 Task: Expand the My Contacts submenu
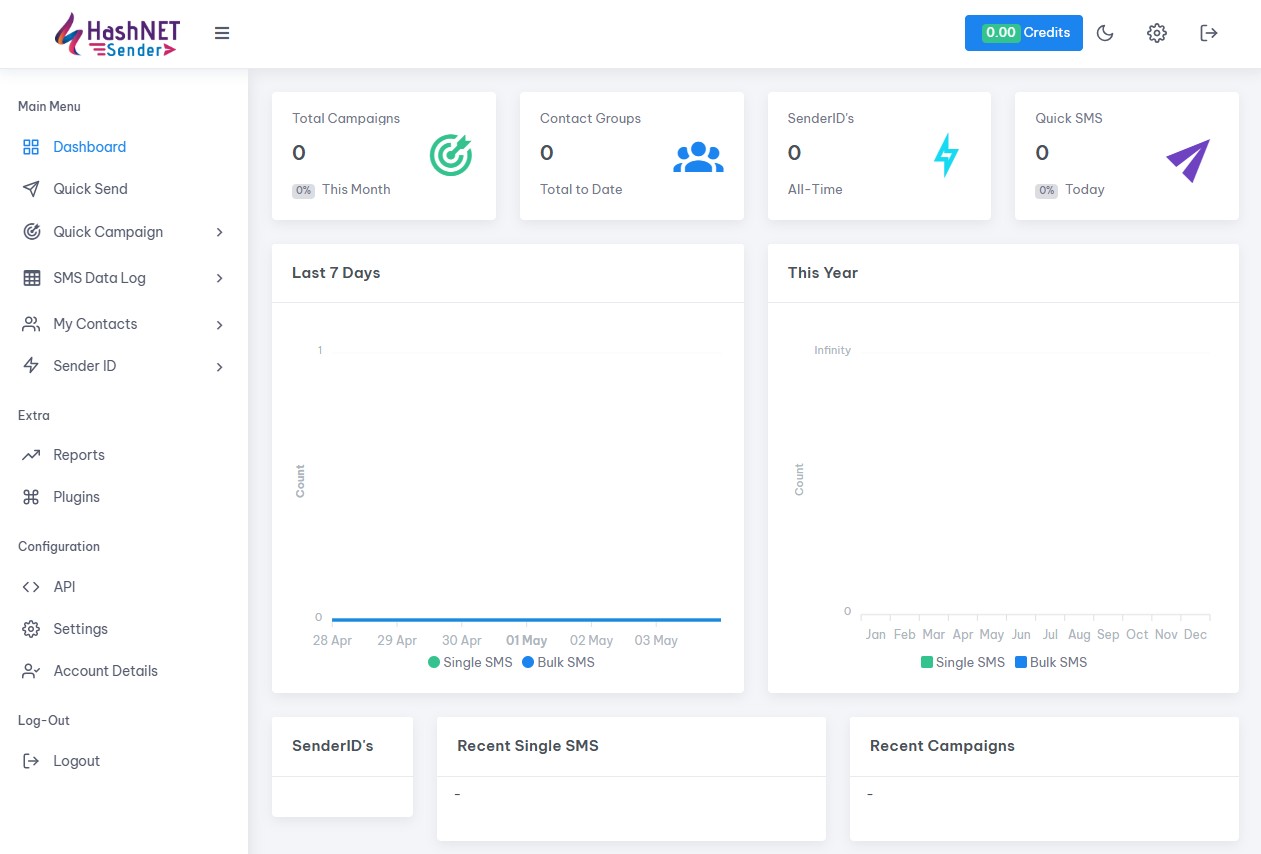(123, 324)
